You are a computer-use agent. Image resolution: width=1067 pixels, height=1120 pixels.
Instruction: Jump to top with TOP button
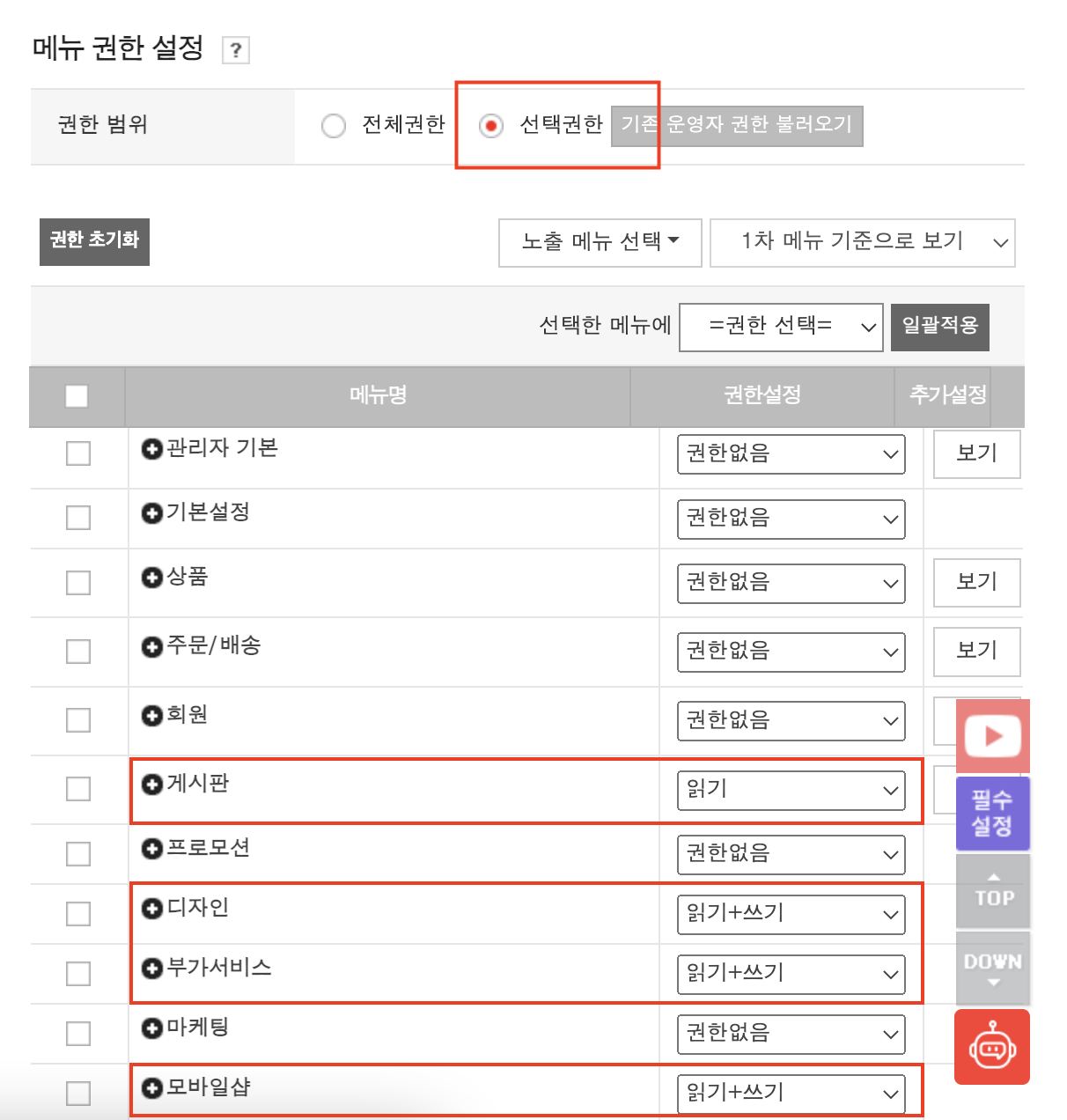click(x=992, y=891)
